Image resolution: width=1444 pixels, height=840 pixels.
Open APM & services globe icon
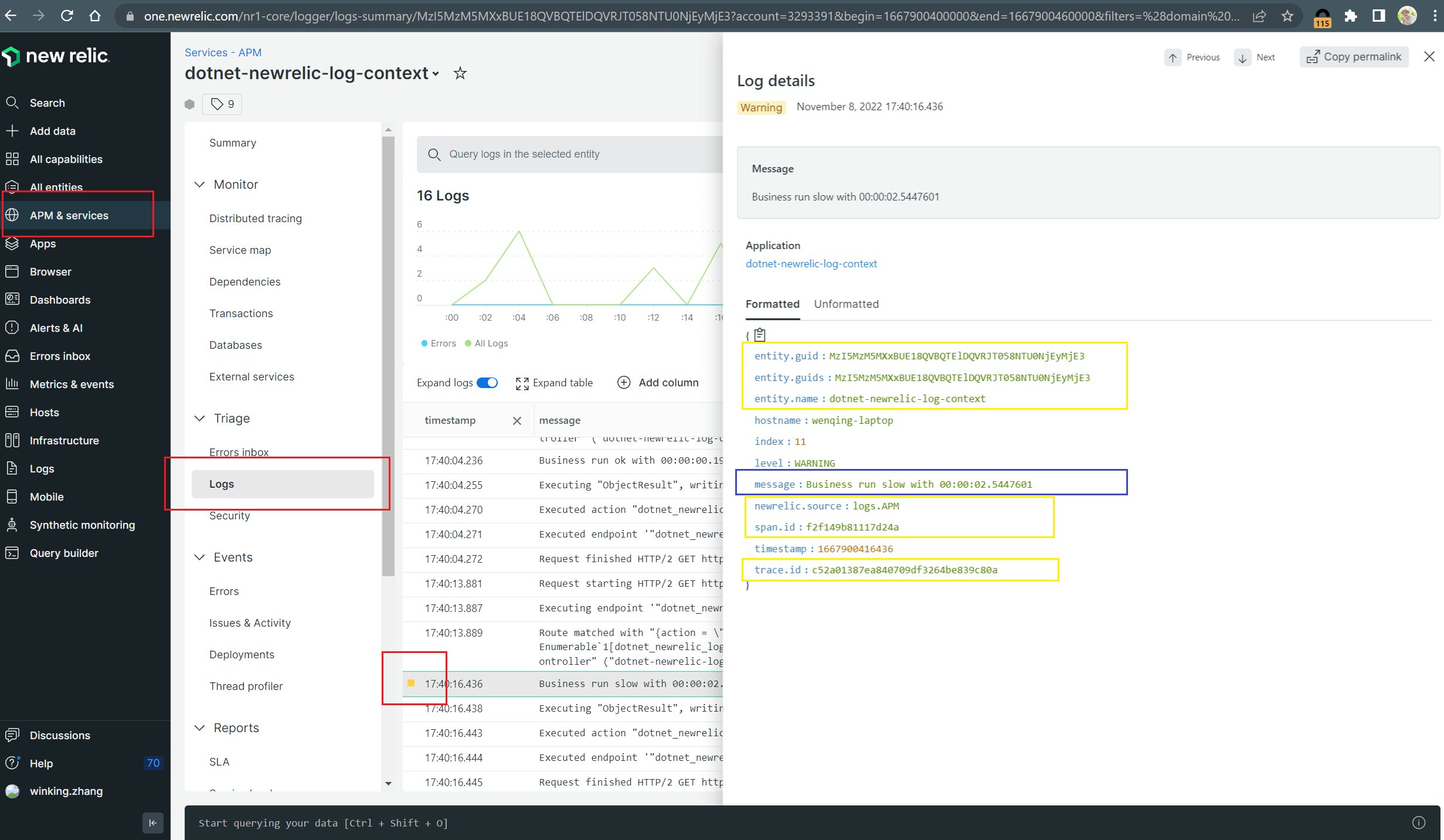click(12, 215)
